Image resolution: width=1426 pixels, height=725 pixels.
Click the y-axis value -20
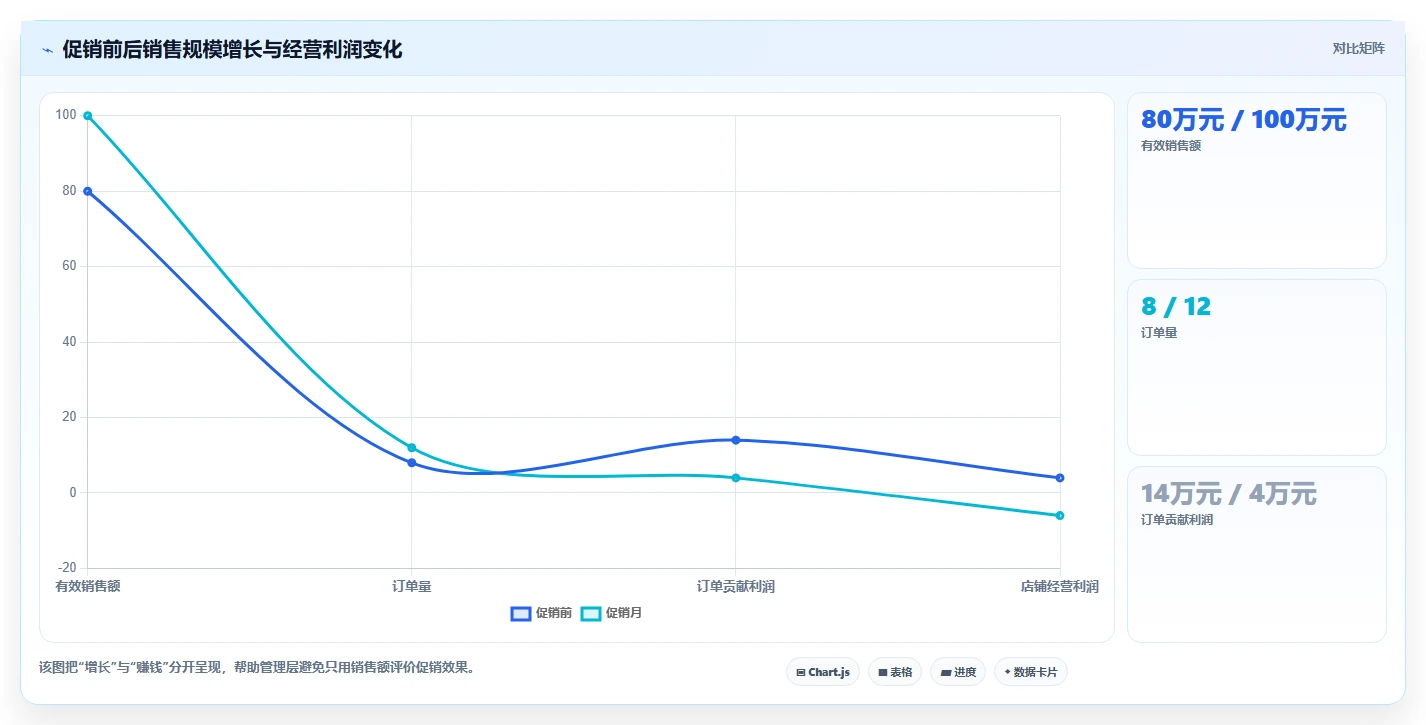click(x=66, y=568)
